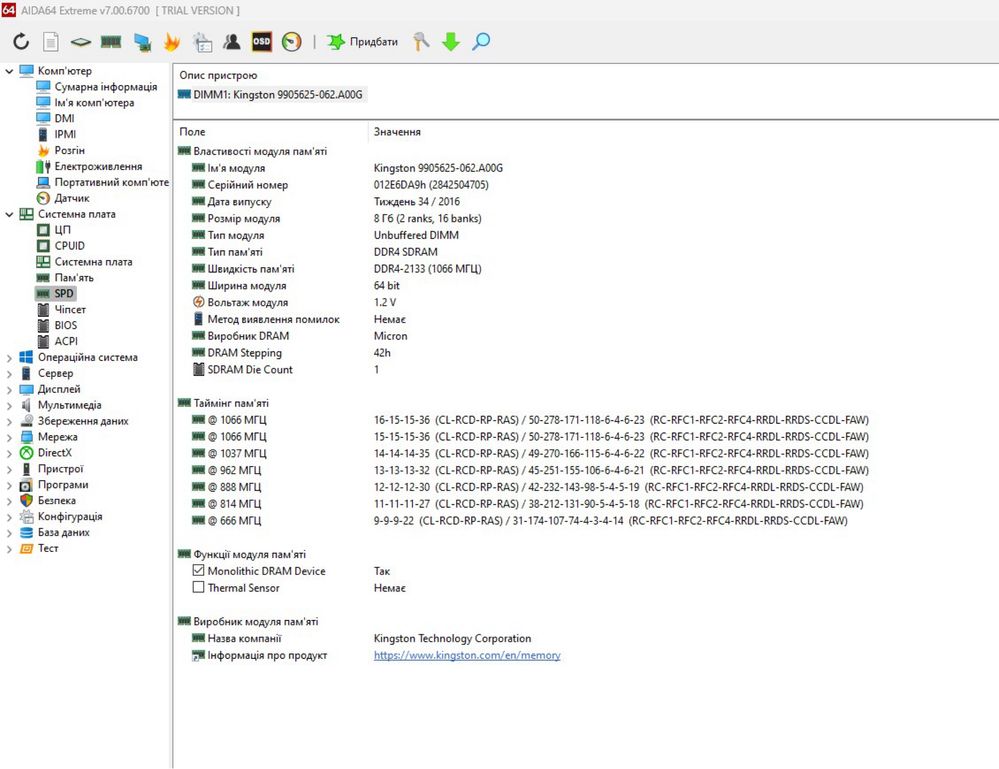Image resolution: width=999 pixels, height=769 pixels.
Task: Click the network computers toolbar icon
Action: click(142, 42)
